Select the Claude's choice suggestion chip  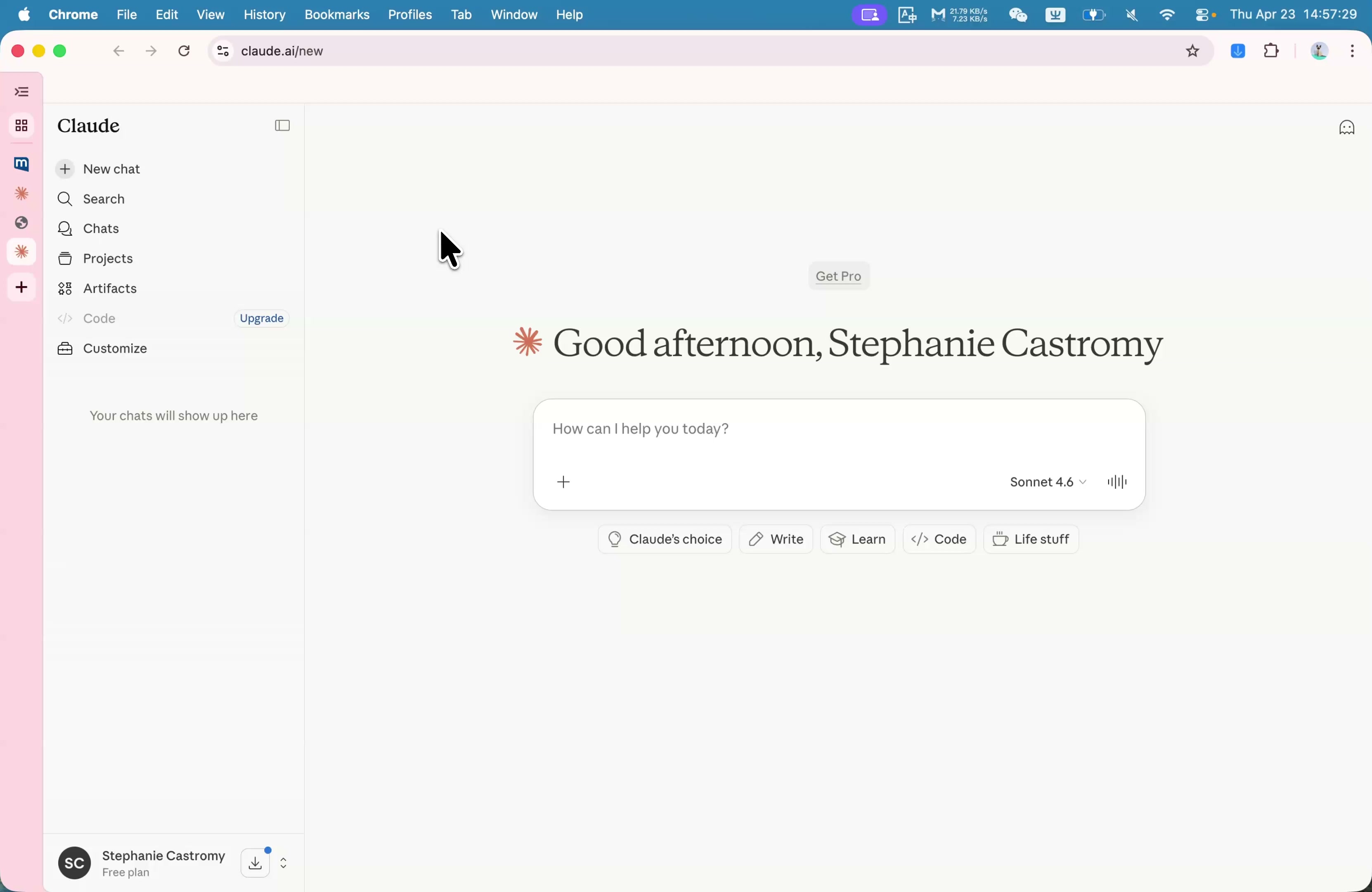pyautogui.click(x=665, y=540)
